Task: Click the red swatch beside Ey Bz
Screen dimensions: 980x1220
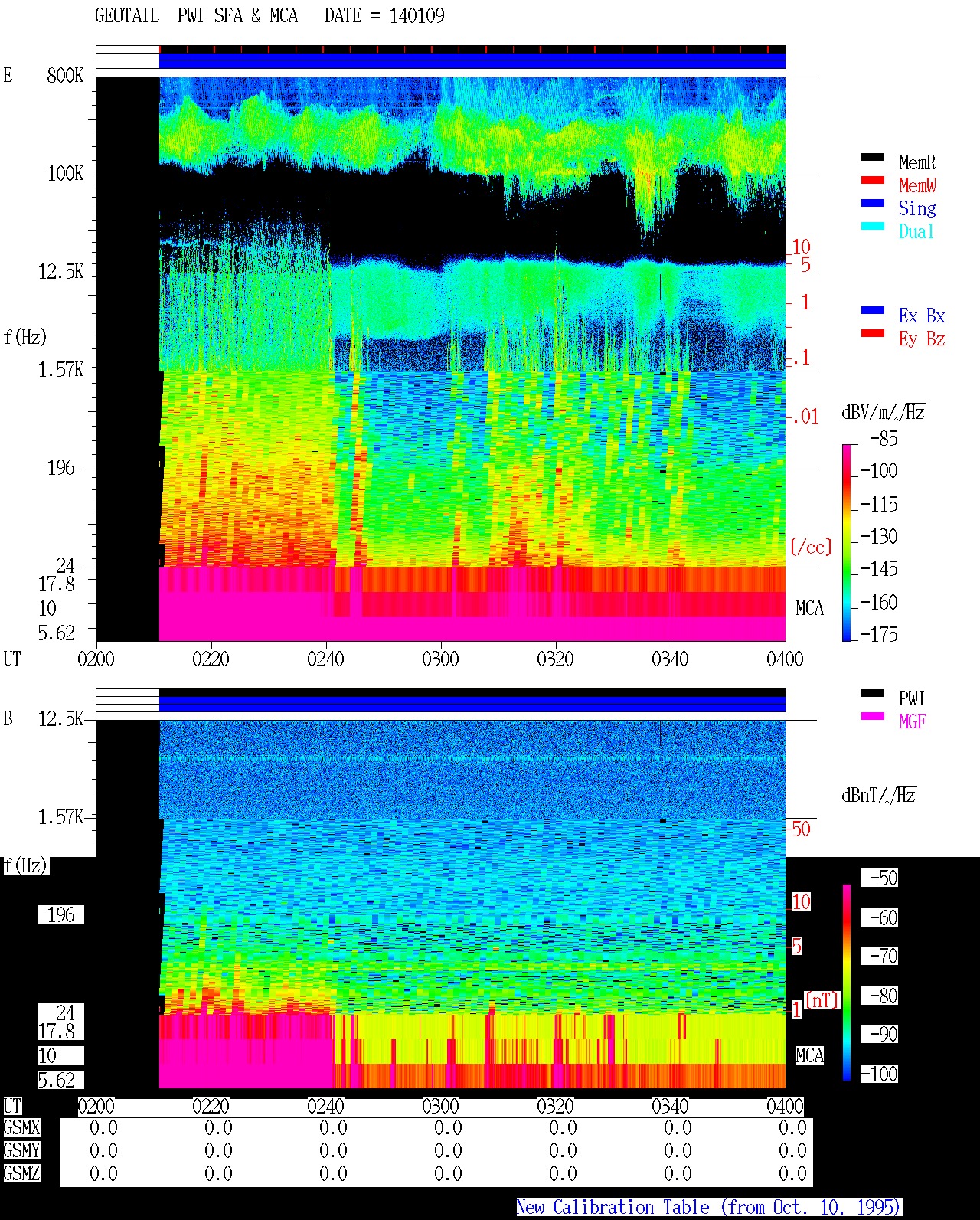Action: click(873, 334)
